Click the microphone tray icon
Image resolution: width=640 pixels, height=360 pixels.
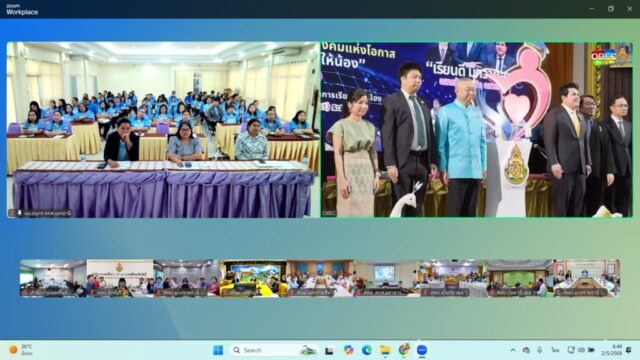click(x=540, y=350)
